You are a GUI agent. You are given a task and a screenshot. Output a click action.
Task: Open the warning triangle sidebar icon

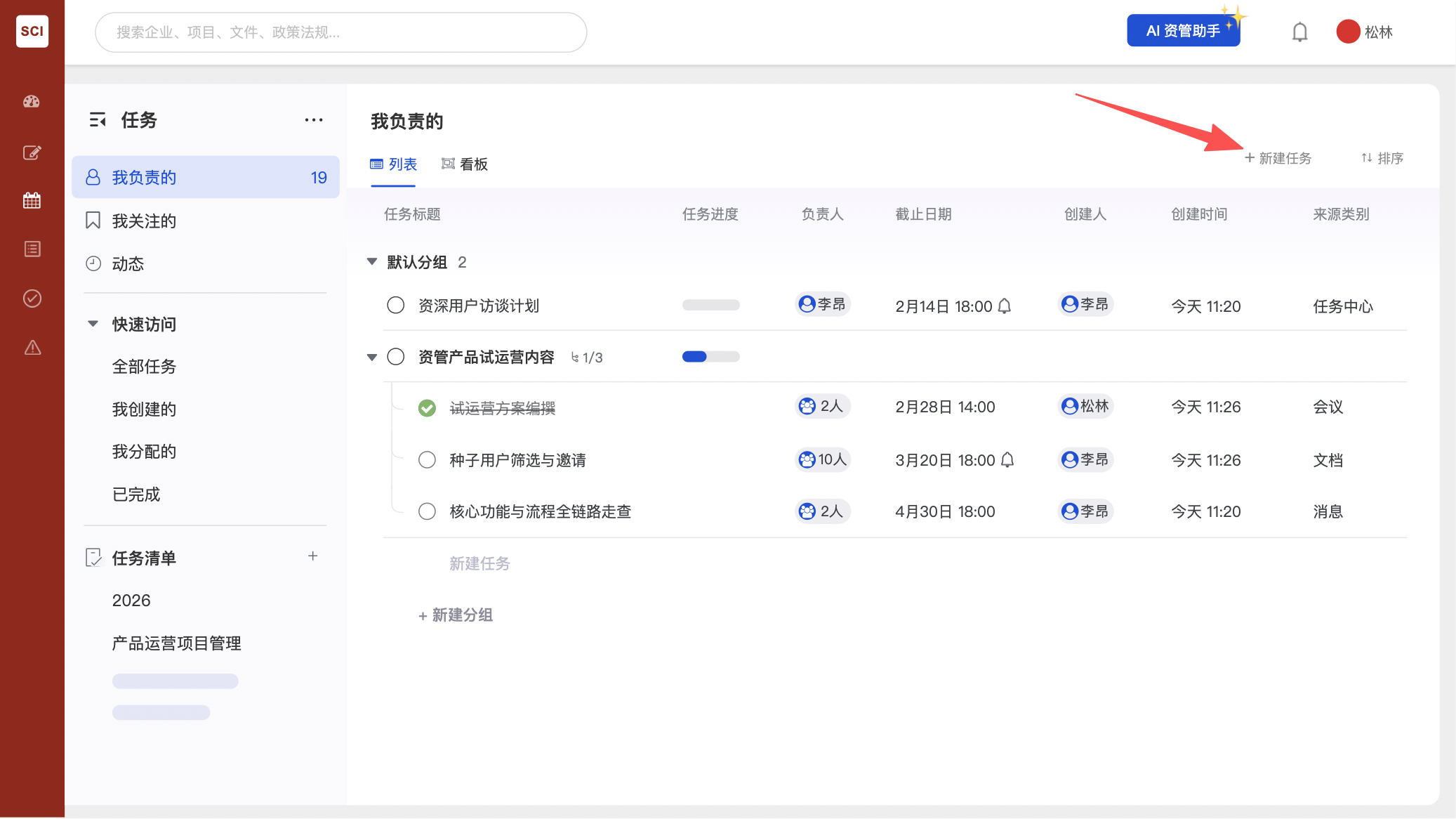(x=32, y=348)
